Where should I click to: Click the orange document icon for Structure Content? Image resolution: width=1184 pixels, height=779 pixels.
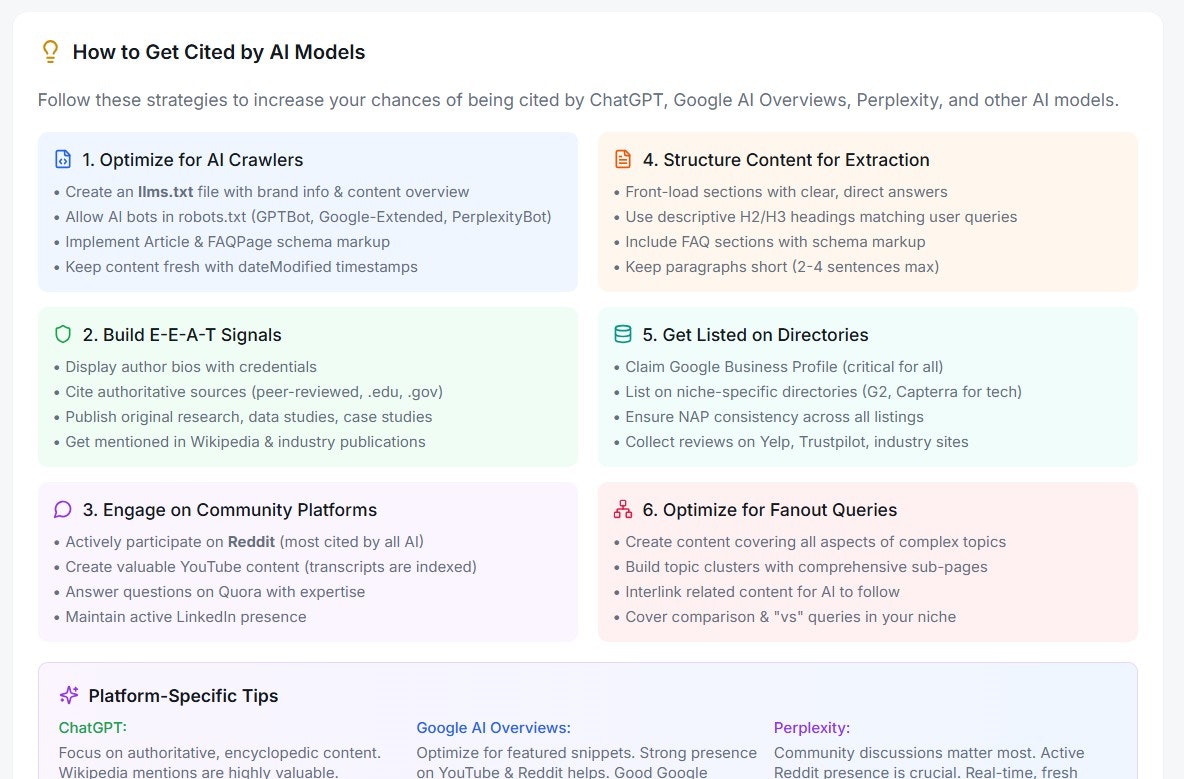pos(622,159)
